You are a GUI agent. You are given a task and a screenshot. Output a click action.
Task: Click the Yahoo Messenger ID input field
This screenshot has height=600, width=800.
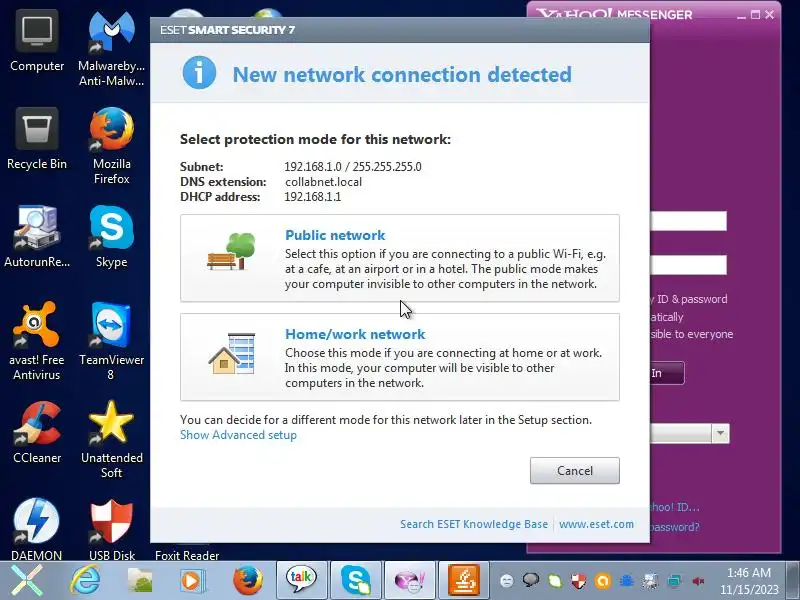click(689, 221)
